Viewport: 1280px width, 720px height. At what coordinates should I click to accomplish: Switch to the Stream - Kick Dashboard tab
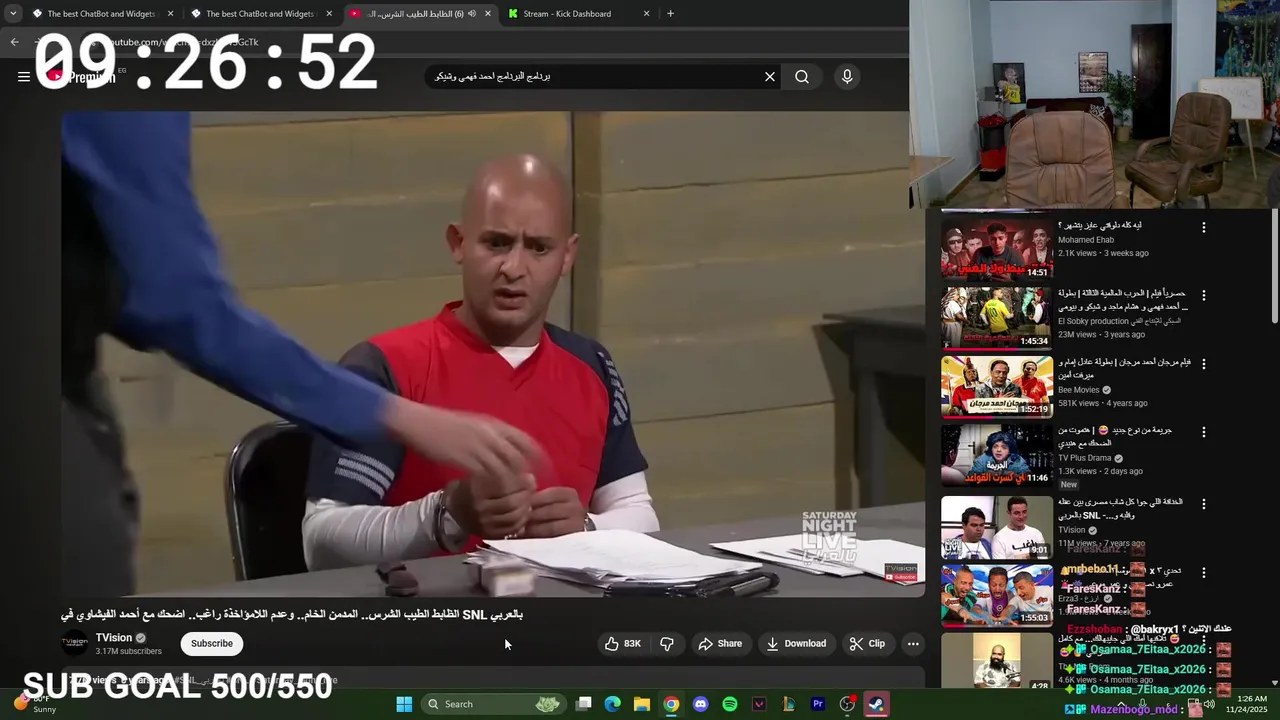point(578,14)
